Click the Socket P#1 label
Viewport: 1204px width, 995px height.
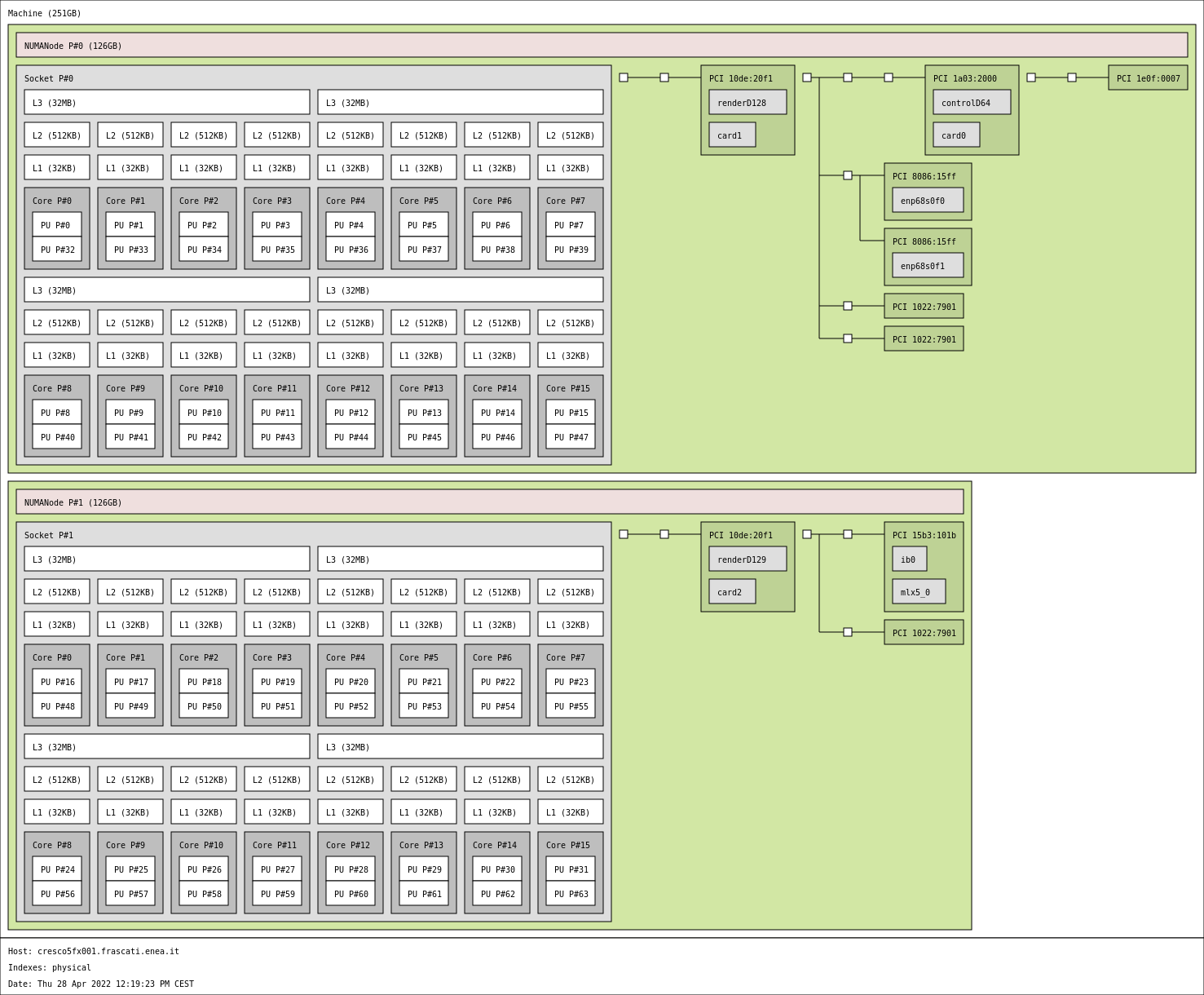click(49, 535)
